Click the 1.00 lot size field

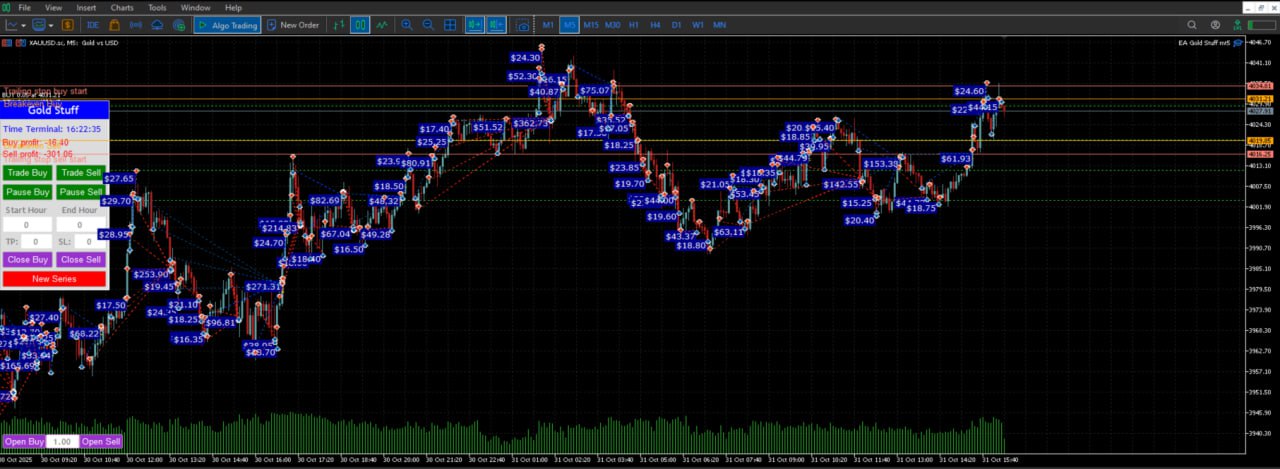62,441
